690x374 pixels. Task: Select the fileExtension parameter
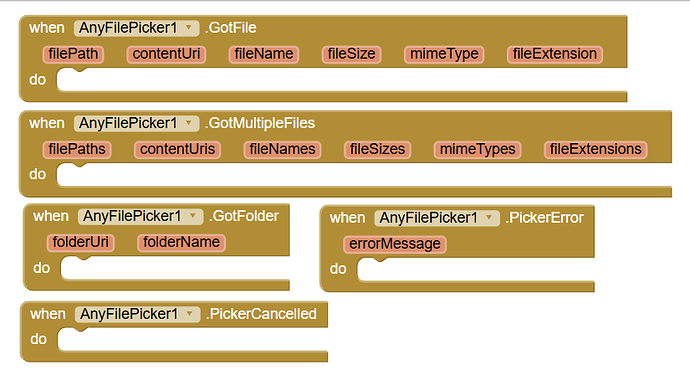[x=554, y=55]
